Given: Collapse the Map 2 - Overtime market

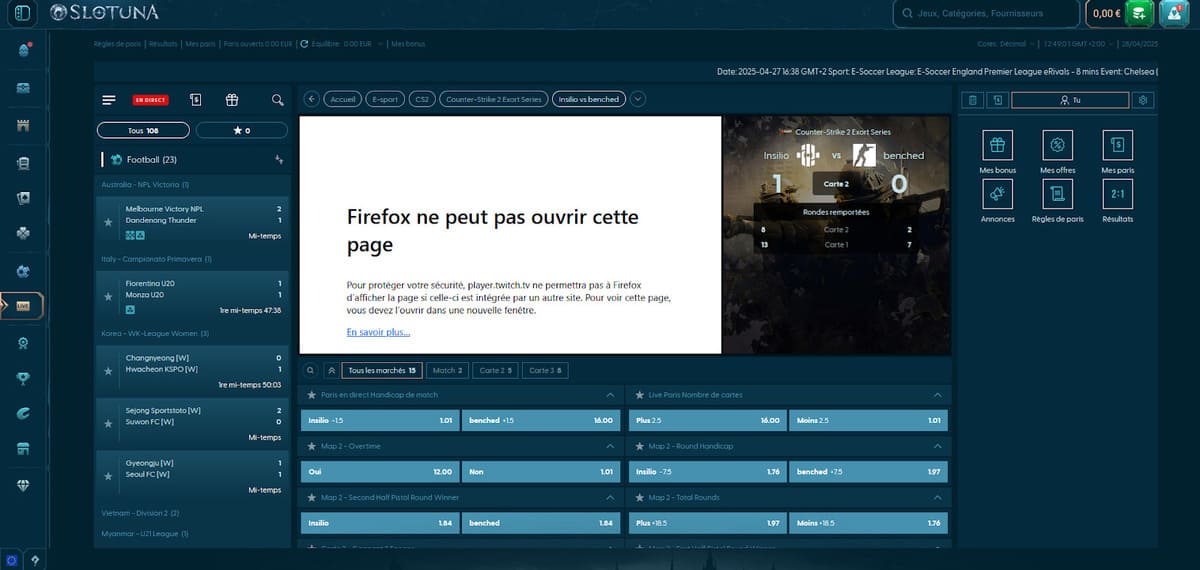Looking at the screenshot, I should (x=610, y=446).
